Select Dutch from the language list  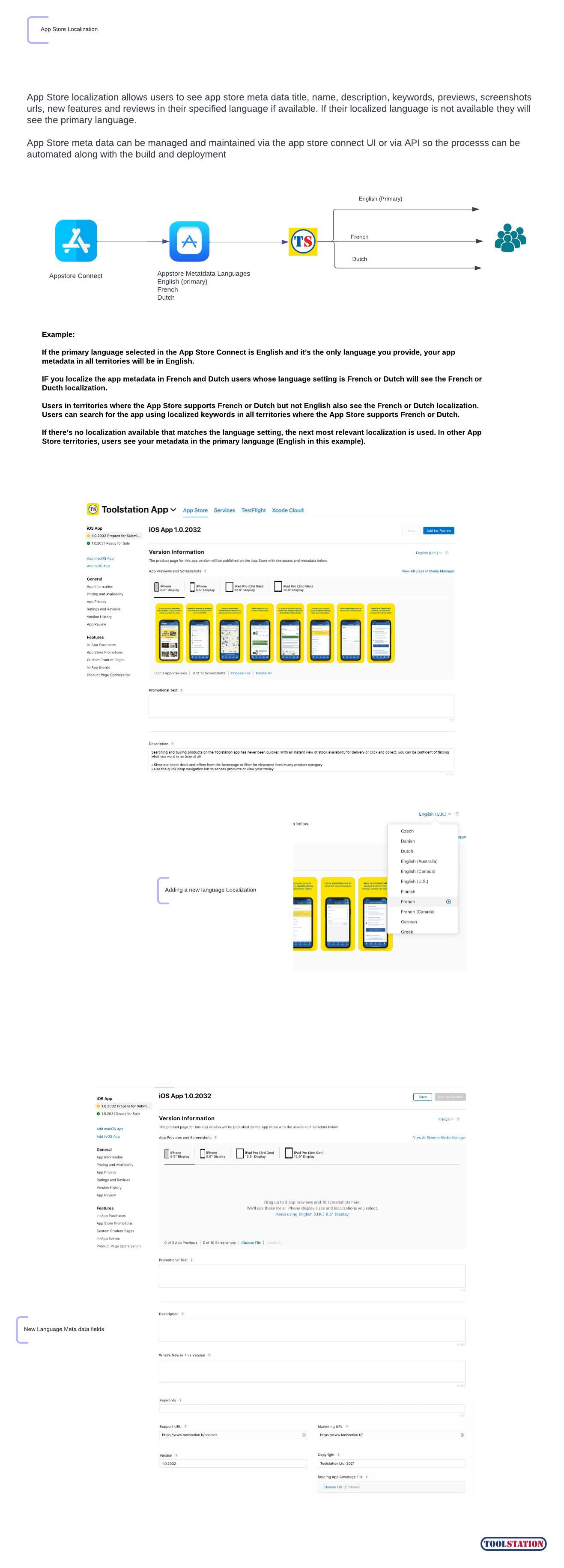pyautogui.click(x=407, y=851)
